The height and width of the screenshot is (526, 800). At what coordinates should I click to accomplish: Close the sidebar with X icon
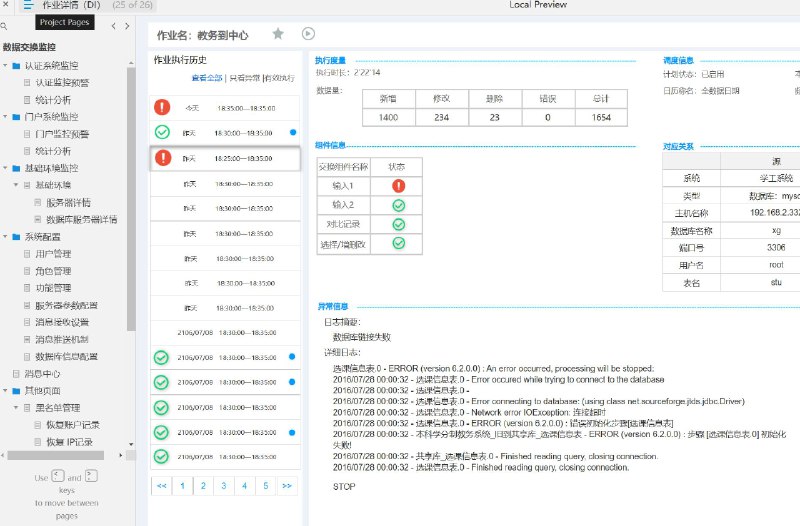coord(5,4)
